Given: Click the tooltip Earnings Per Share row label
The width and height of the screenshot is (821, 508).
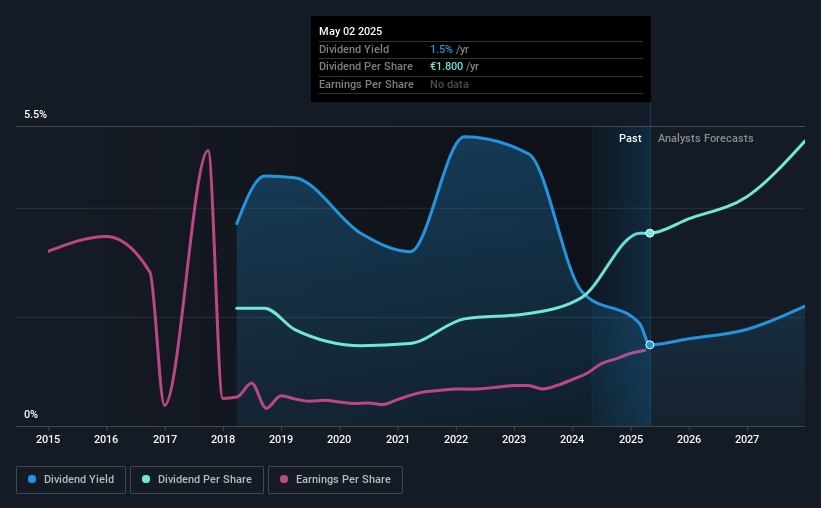Looking at the screenshot, I should (x=366, y=84).
